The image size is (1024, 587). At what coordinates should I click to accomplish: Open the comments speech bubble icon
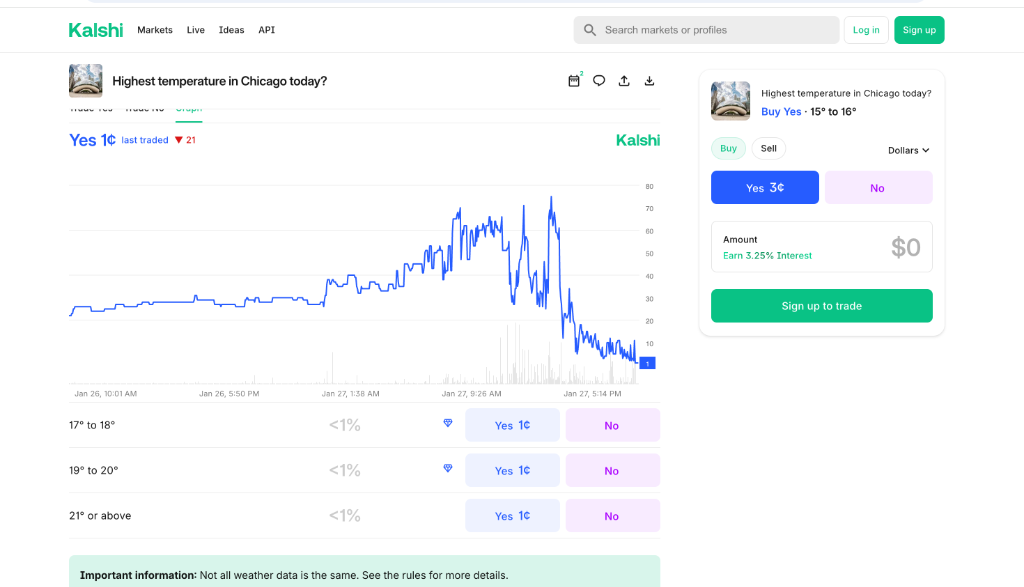click(599, 80)
